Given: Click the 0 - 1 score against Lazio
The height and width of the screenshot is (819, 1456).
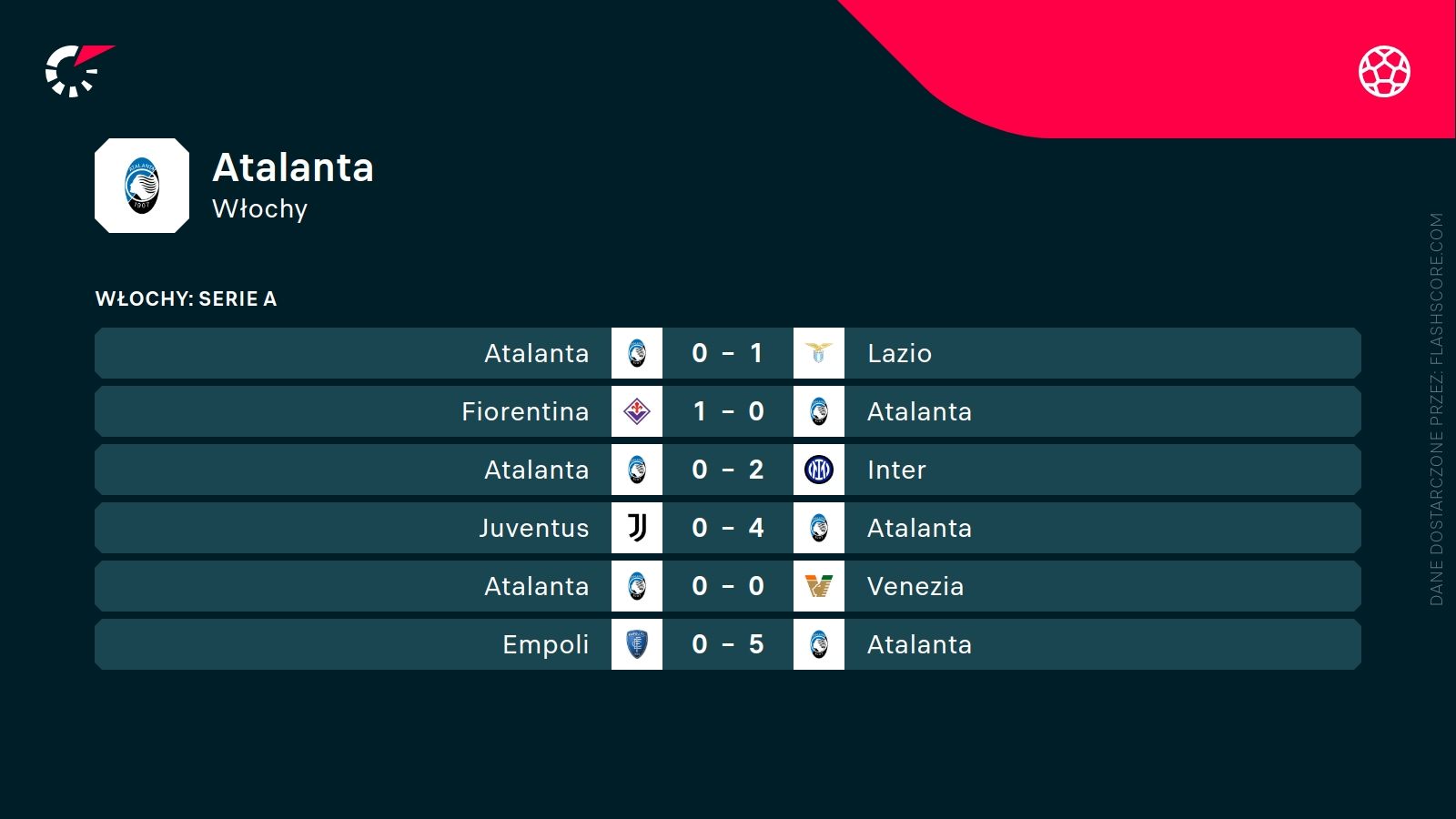Looking at the screenshot, I should (x=727, y=353).
